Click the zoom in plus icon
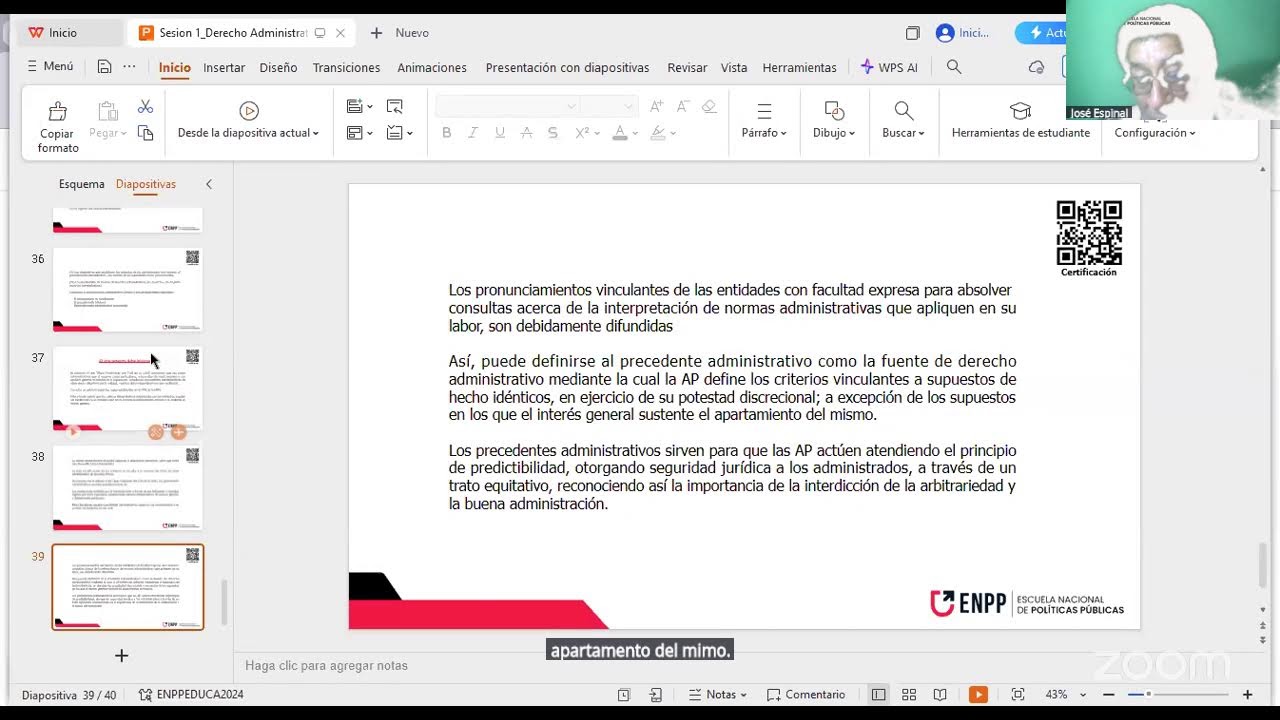Screen dimensions: 1280x720 pos(1247,695)
